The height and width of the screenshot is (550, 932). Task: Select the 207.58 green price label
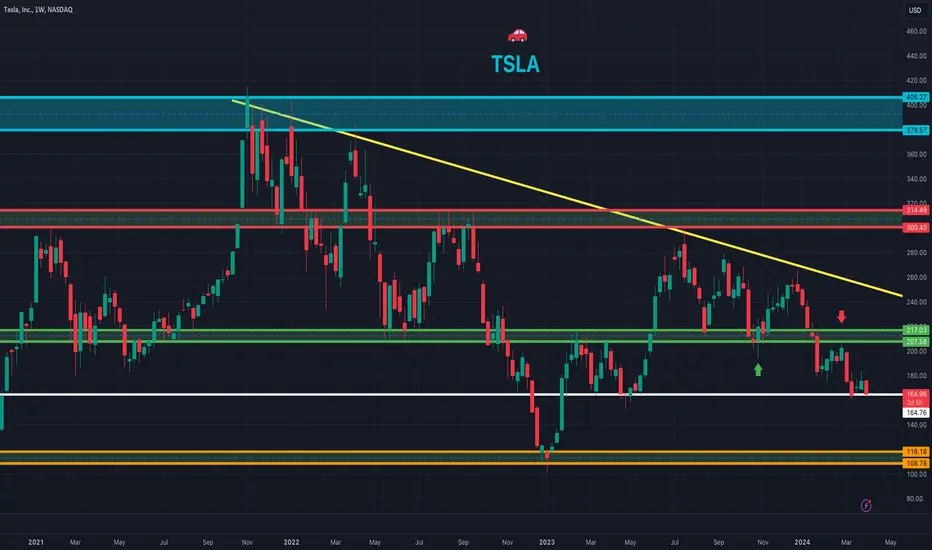(x=915, y=342)
